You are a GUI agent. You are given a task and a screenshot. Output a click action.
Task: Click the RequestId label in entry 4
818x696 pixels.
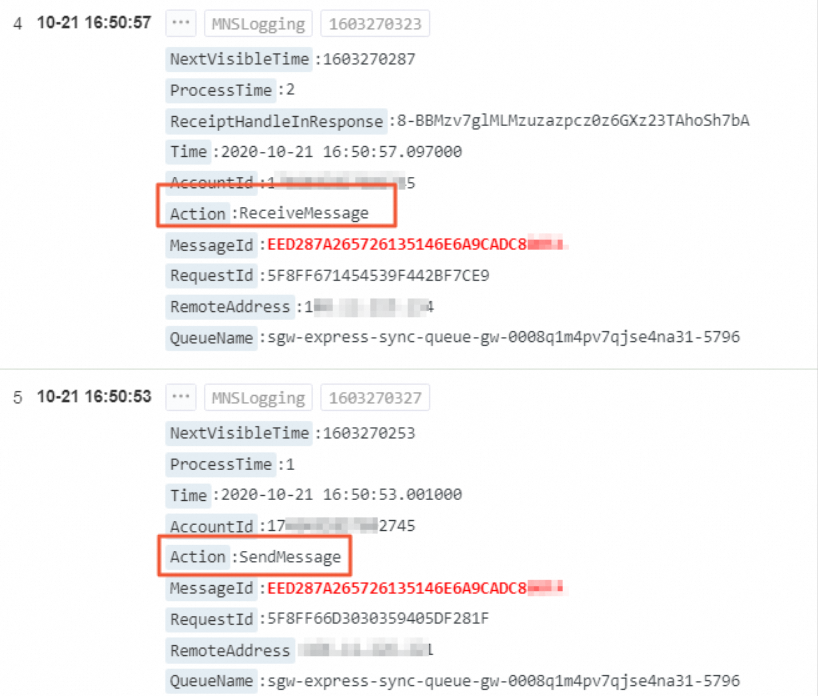coord(211,275)
